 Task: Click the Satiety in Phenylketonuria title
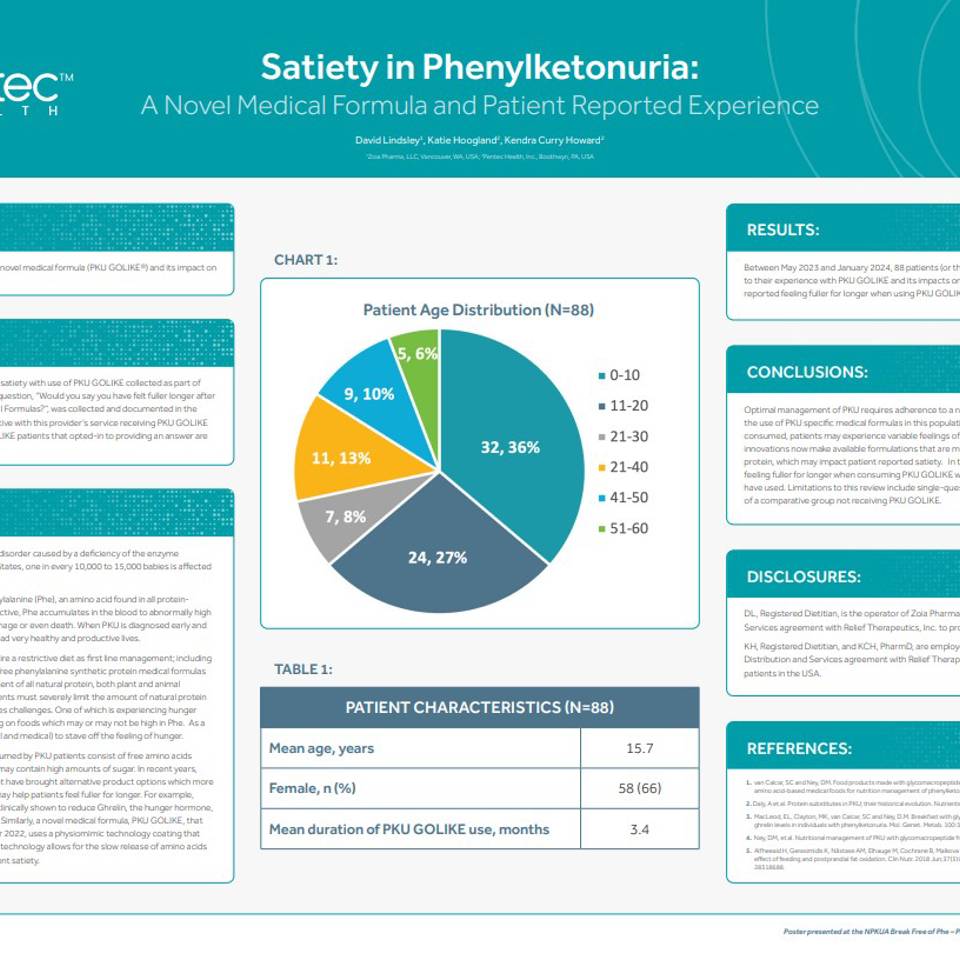[479, 68]
